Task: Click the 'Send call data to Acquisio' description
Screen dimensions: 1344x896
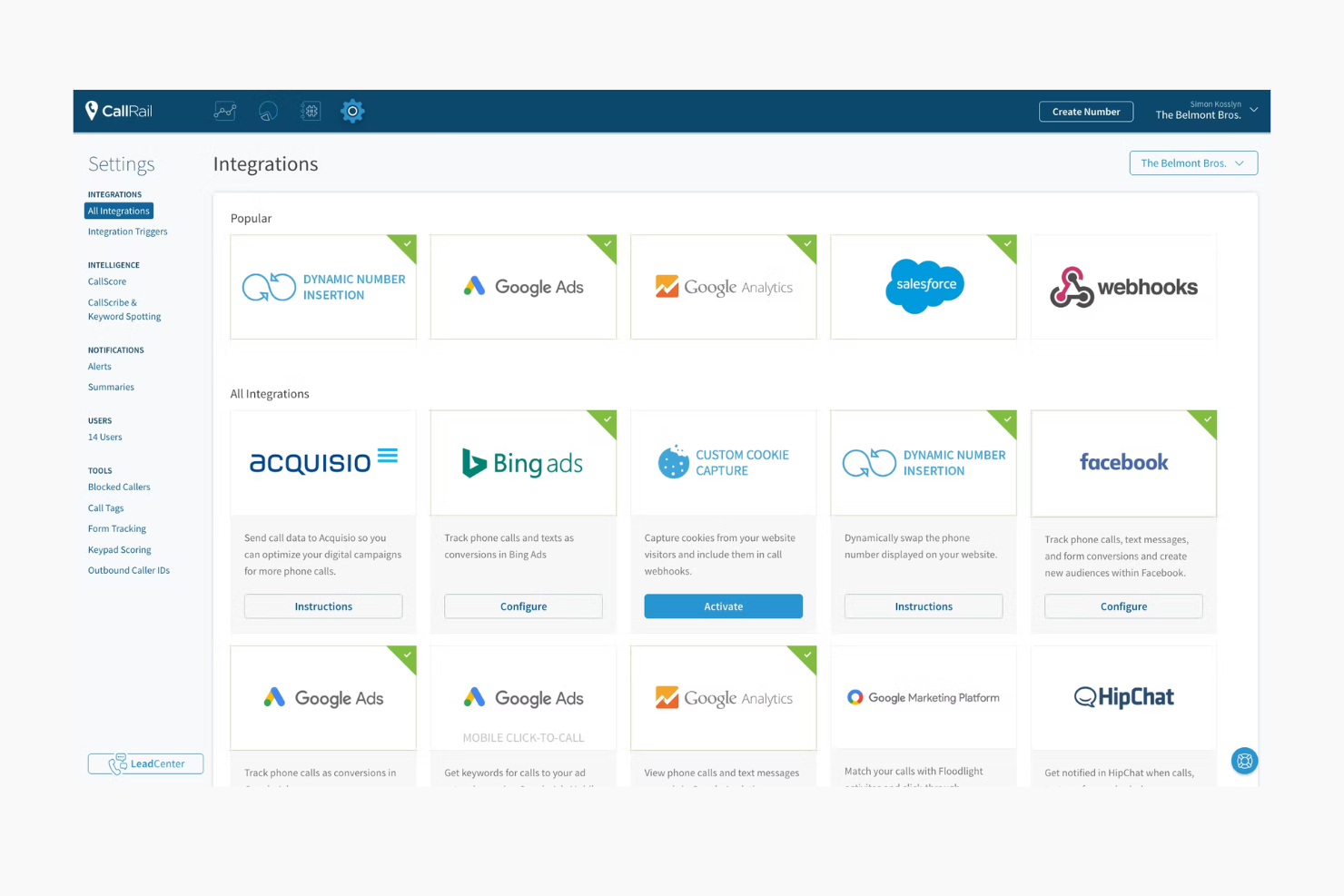Action: click(322, 555)
